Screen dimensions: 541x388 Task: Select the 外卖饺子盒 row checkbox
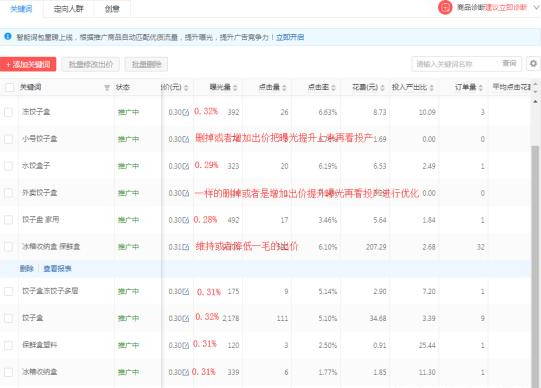(x=8, y=193)
